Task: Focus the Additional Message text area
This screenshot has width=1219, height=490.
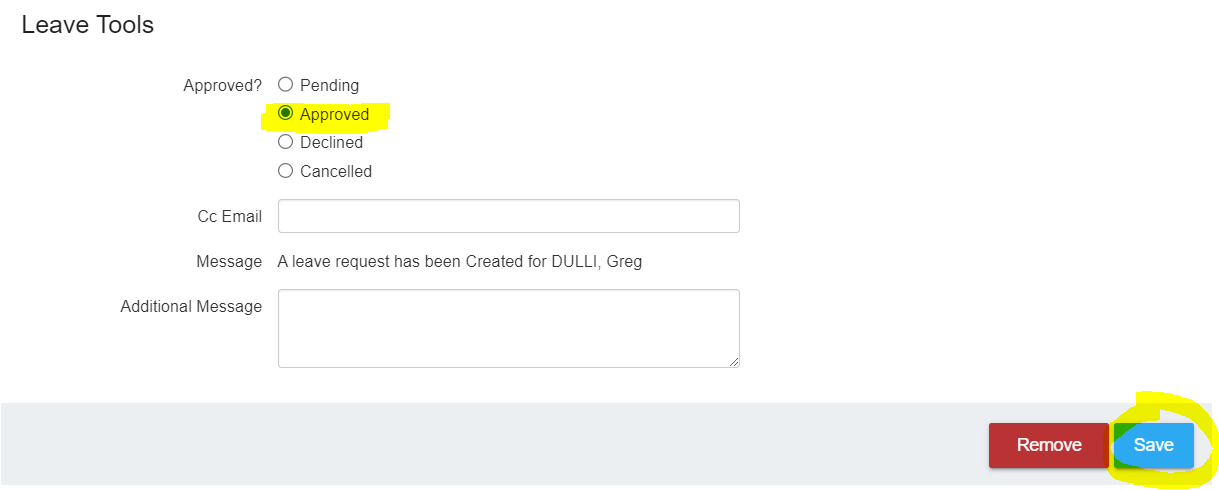Action: click(x=508, y=329)
